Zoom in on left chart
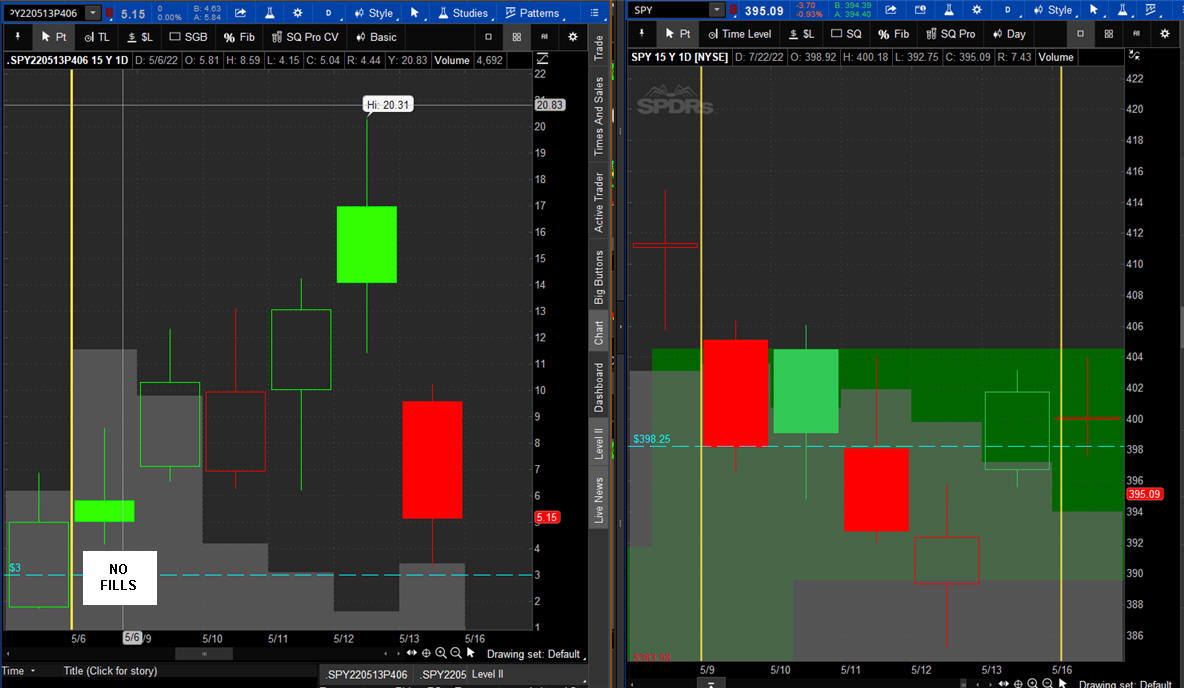Viewport: 1184px width, 688px height. [x=441, y=653]
